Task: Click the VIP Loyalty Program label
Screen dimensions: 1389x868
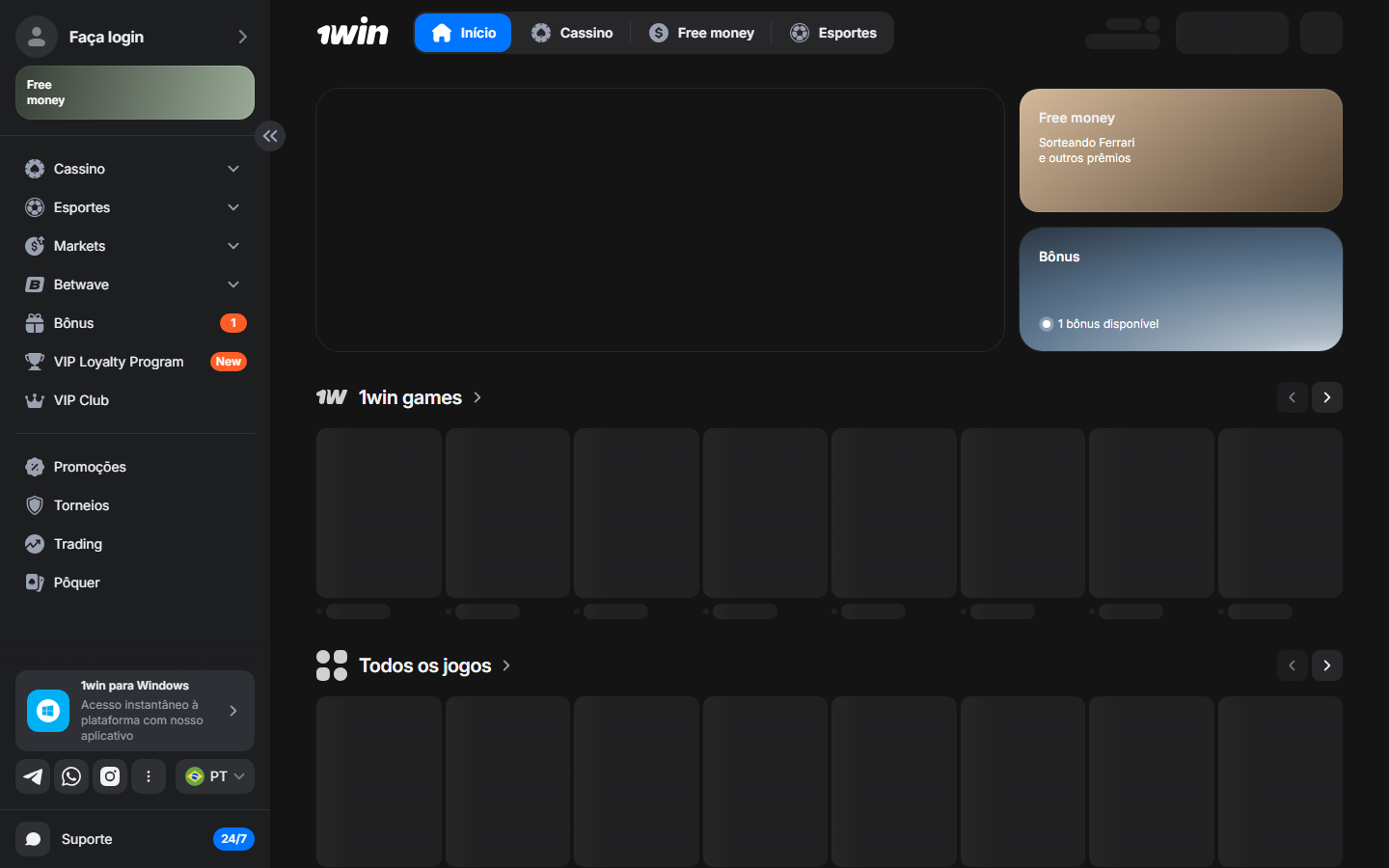Action: (119, 362)
